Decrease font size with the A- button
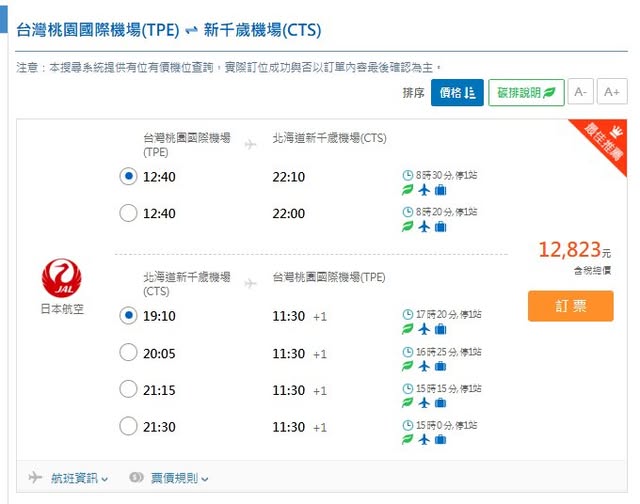Image resolution: width=640 pixels, height=504 pixels. coord(580,93)
